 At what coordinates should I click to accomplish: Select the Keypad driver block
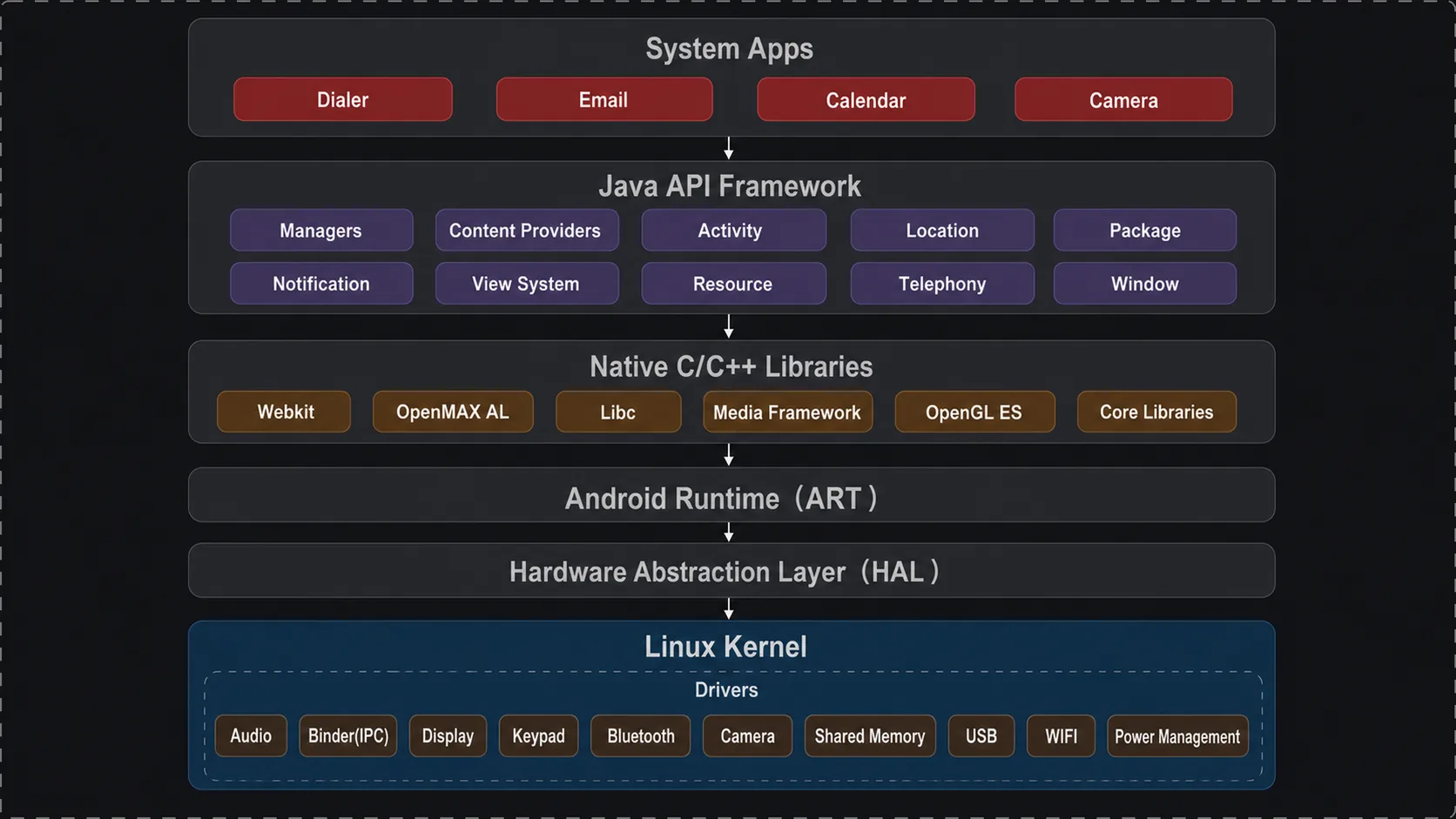click(x=538, y=736)
